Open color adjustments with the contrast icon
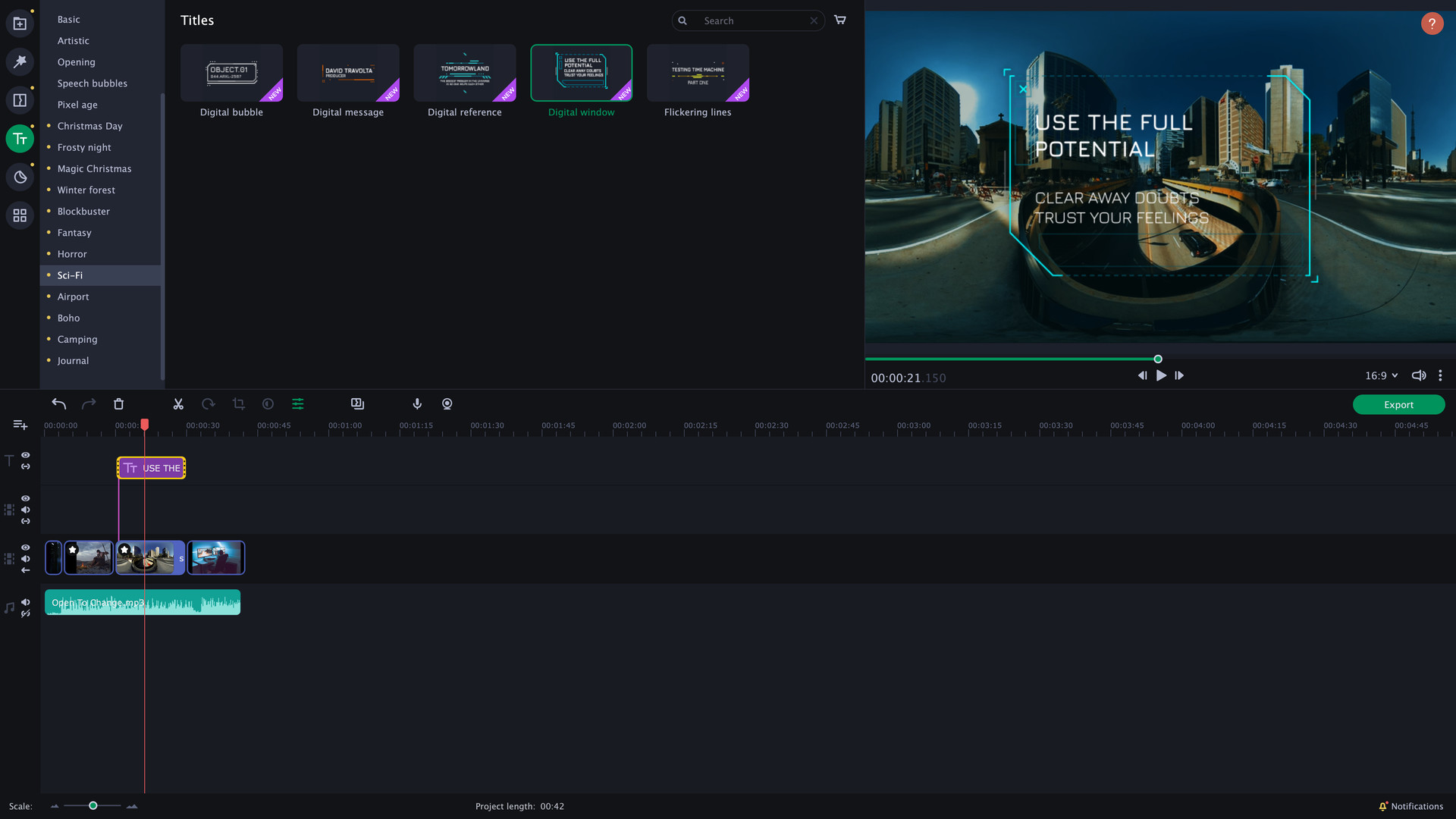 pos(268,404)
